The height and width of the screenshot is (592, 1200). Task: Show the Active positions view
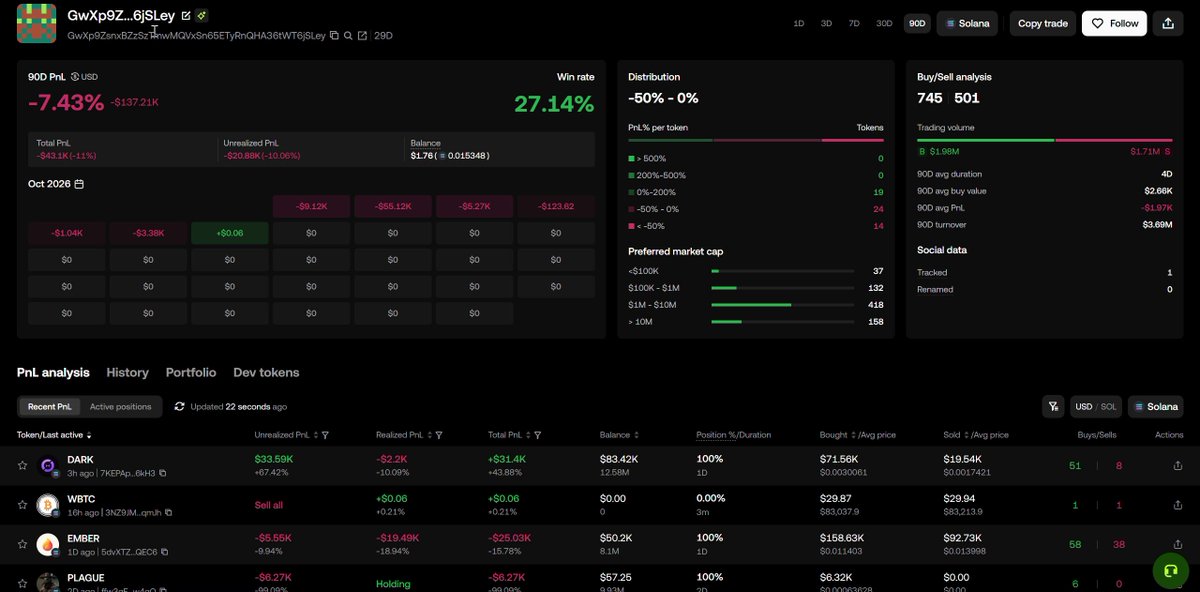pos(121,407)
